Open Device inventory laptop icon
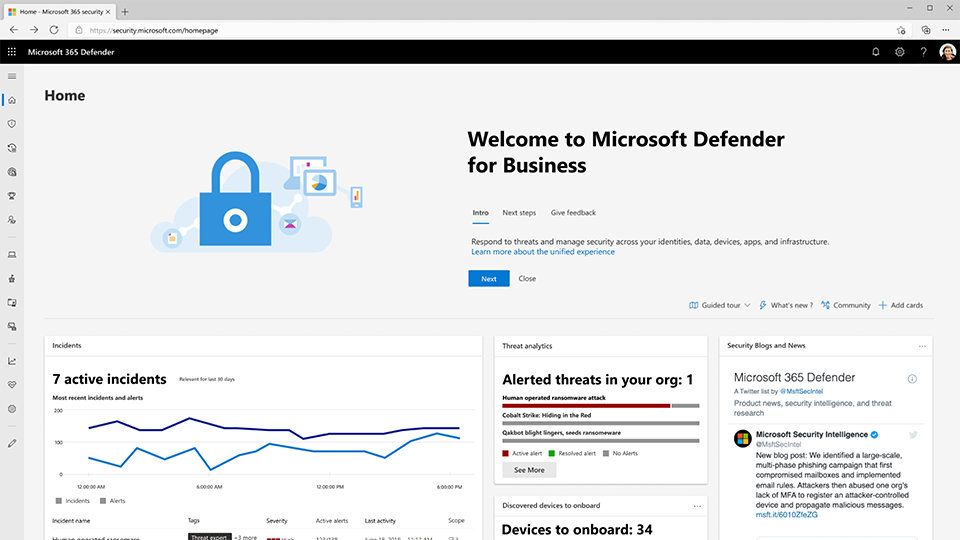This screenshot has width=960, height=540. click(x=12, y=255)
